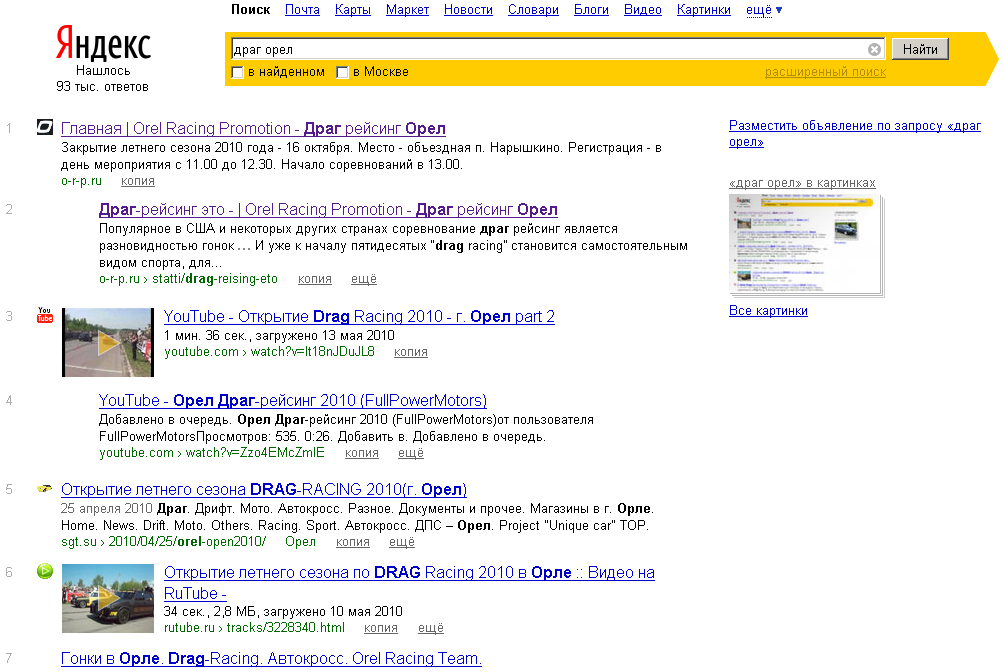The width and height of the screenshot is (1004, 672).
Task: Enable the "в найденном" checkbox
Action: pos(238,72)
